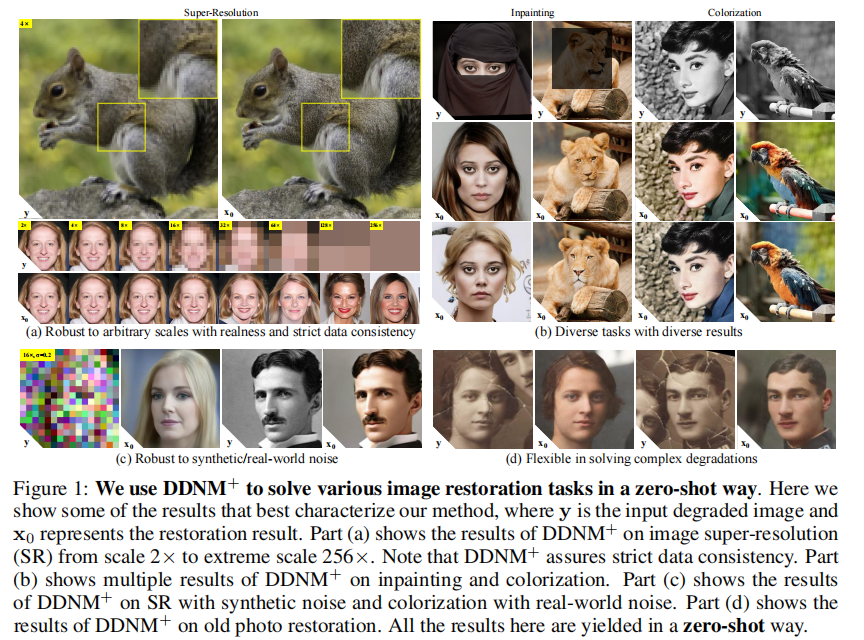Open the cracked old photo of woman
This screenshot has height=640, width=864.
coord(483,399)
